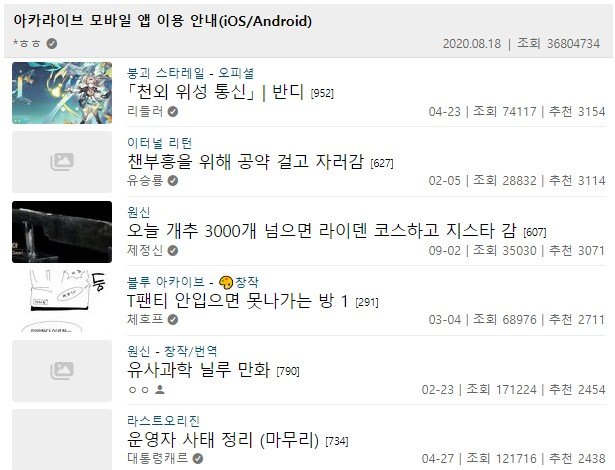This screenshot has height=470, width=615.
Task: Click the palette icon before 창작
Action: point(226,282)
